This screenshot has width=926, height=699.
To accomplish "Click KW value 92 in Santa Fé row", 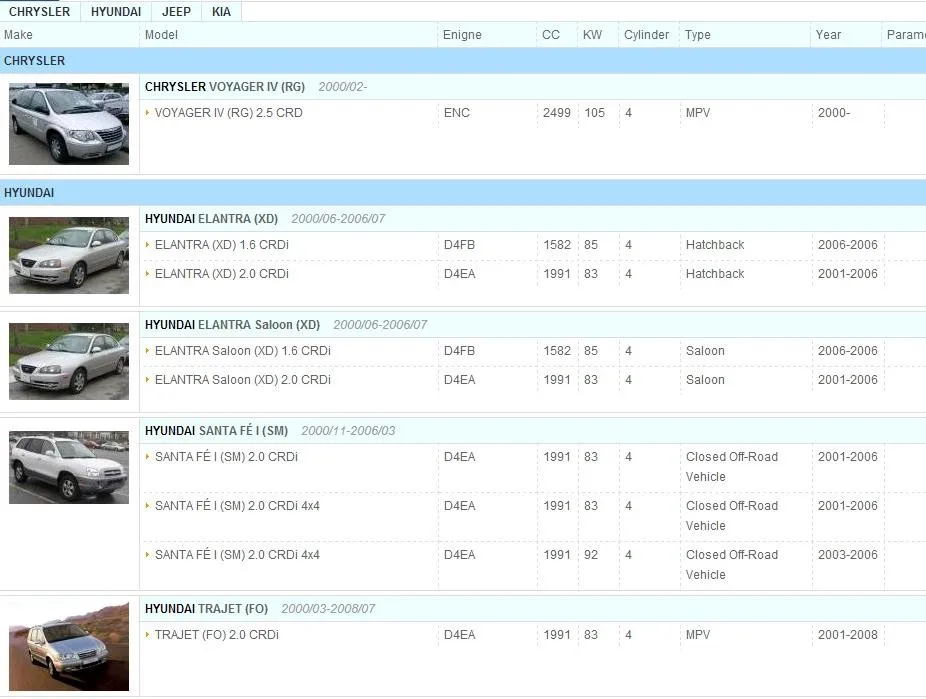I will (591, 555).
